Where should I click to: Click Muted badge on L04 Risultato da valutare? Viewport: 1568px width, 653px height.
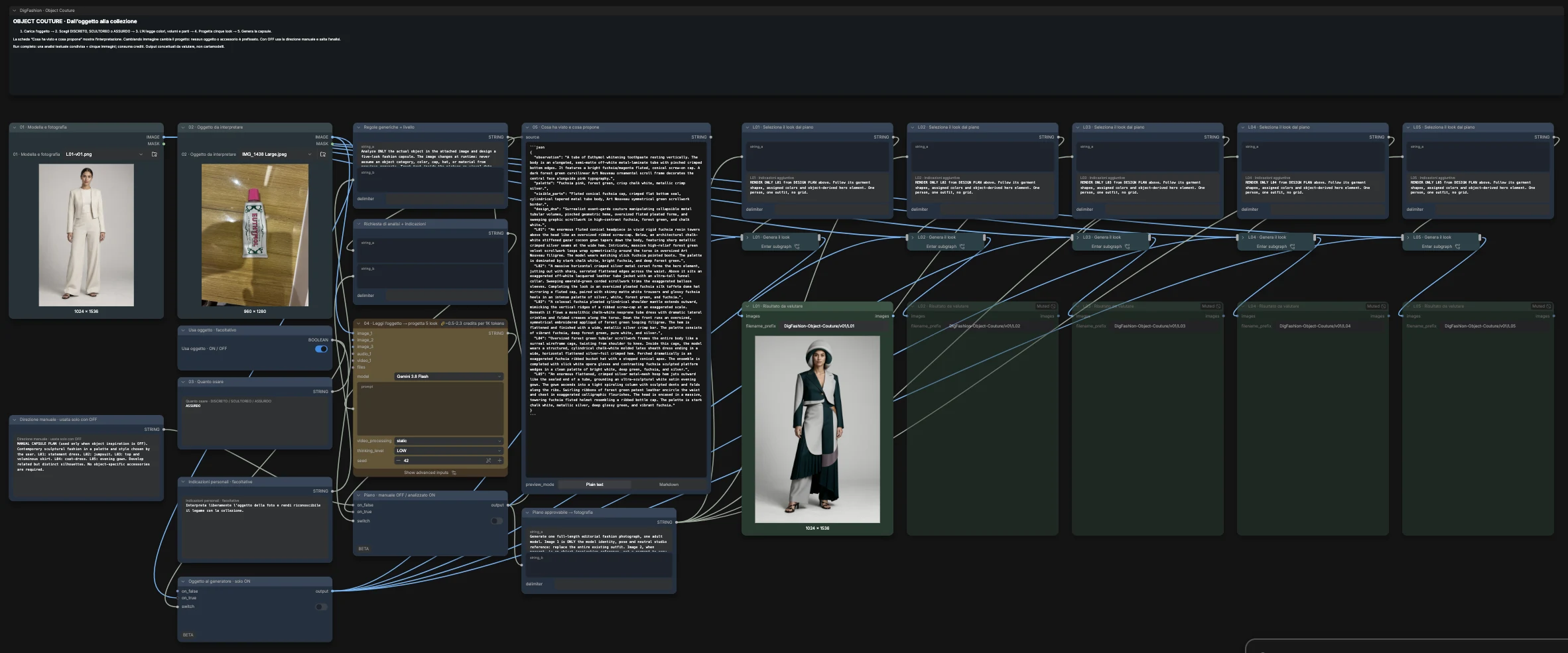coord(1376,306)
